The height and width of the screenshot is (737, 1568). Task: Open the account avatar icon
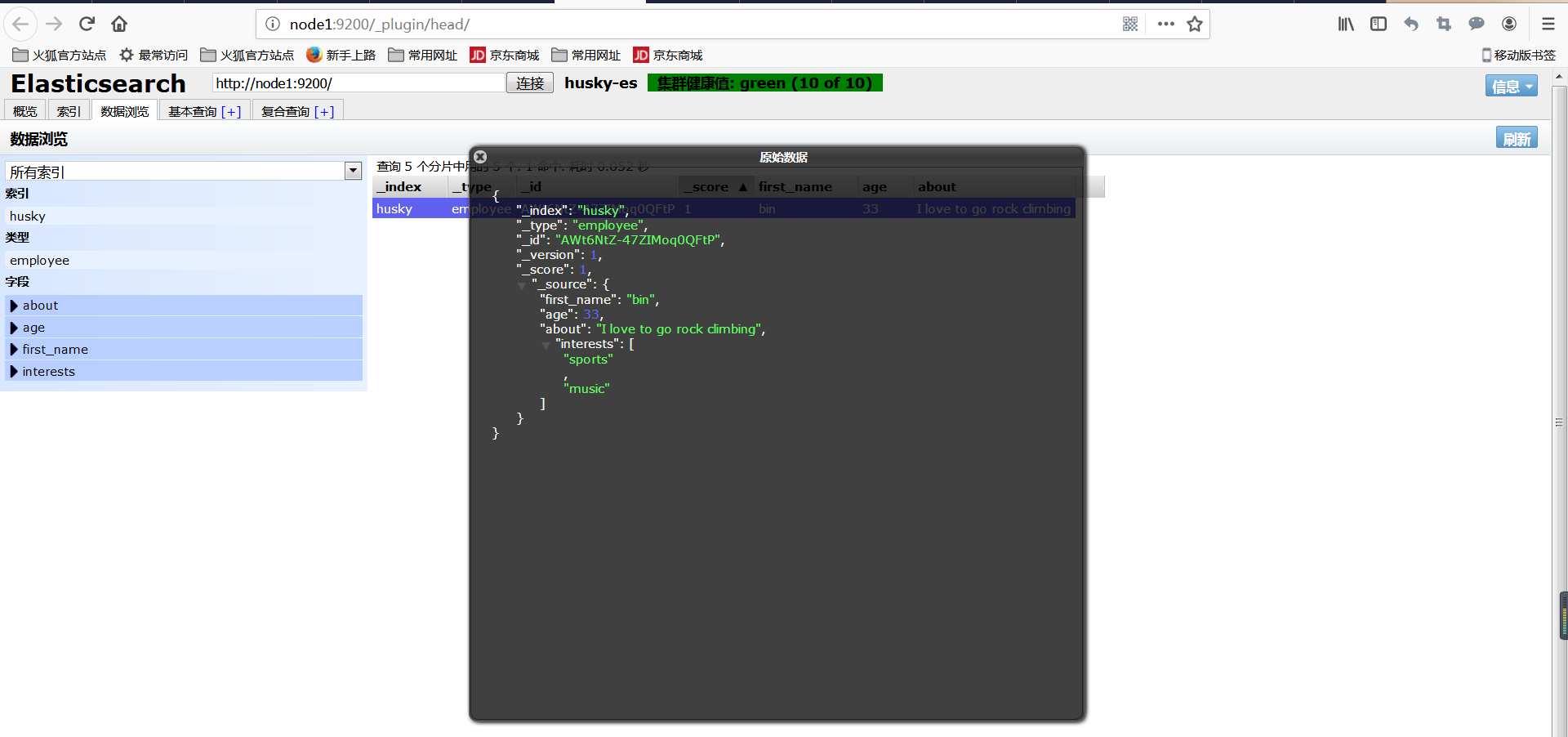click(x=1509, y=24)
